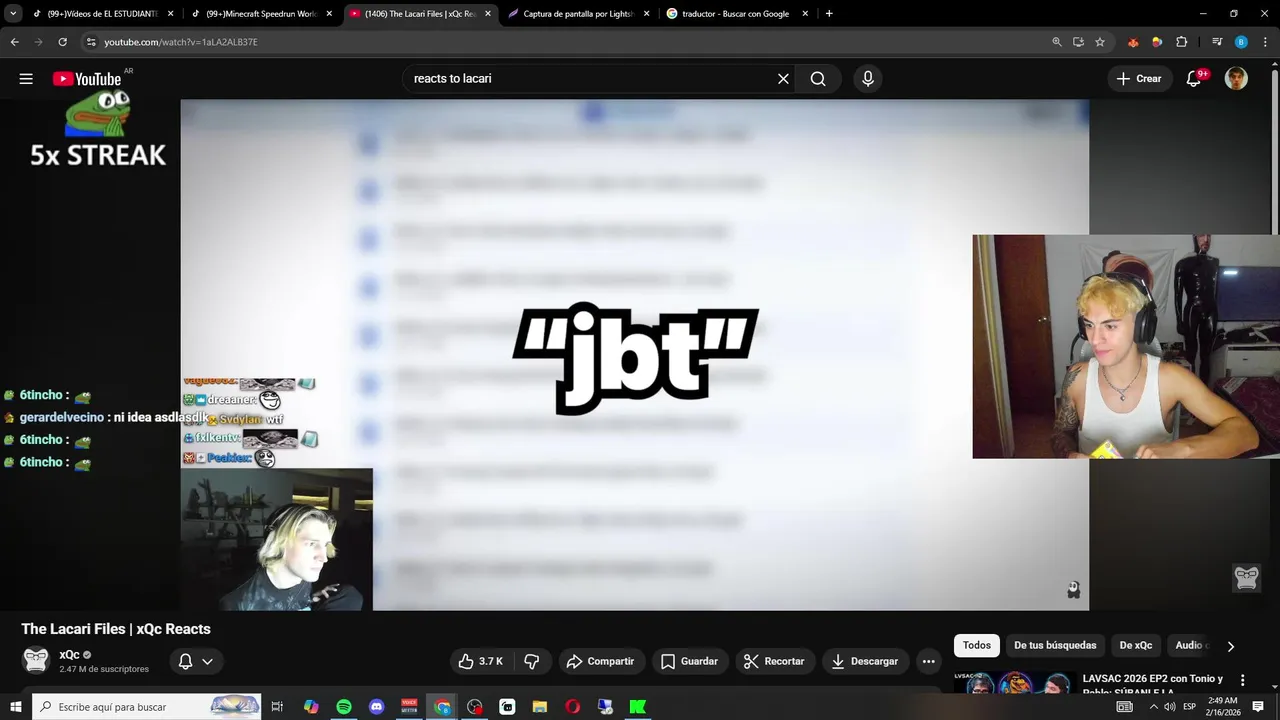1280x720 pixels.
Task: Click Windows taskbar search box
Action: pyautogui.click(x=147, y=707)
